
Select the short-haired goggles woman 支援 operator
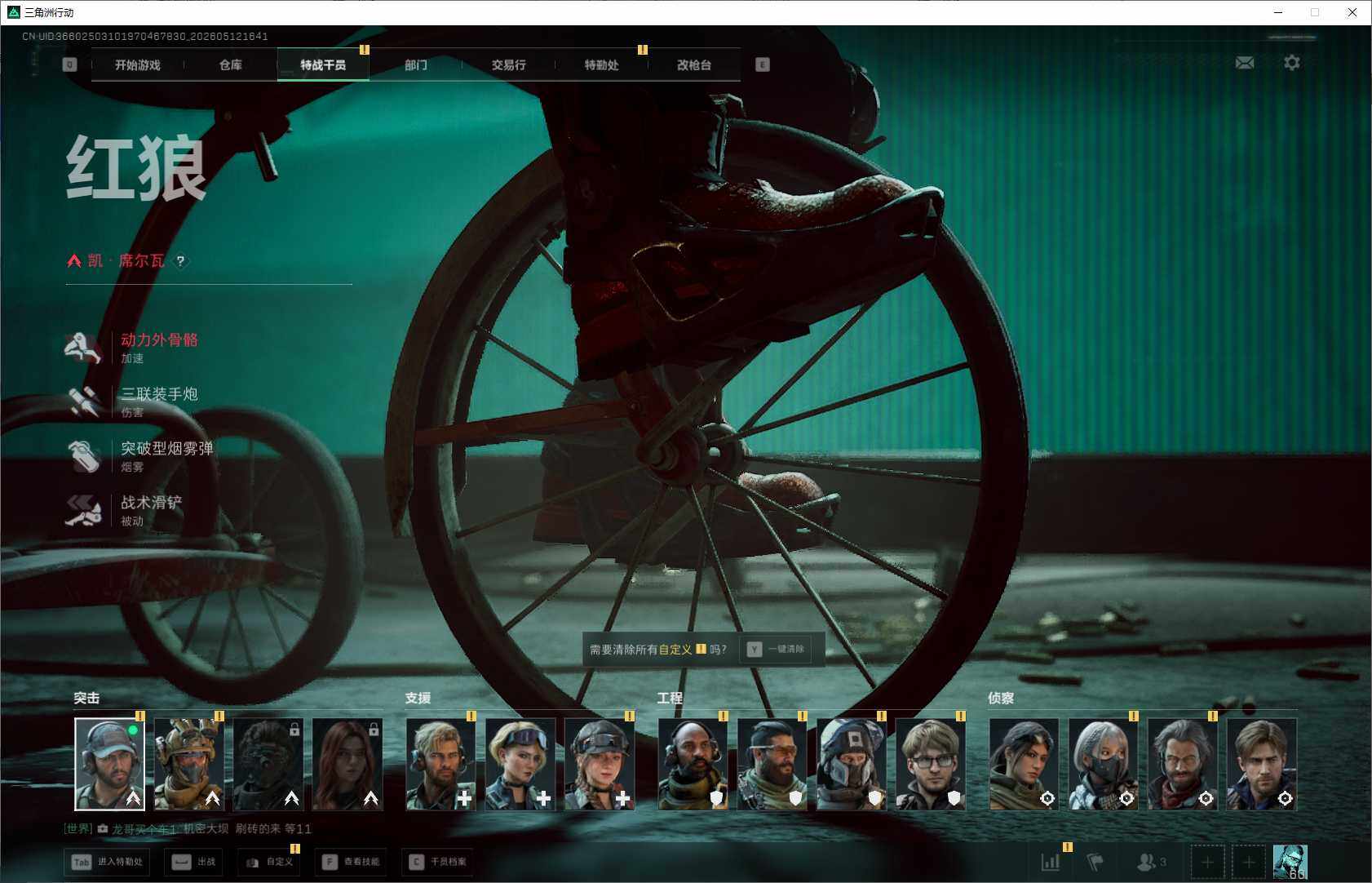(520, 764)
